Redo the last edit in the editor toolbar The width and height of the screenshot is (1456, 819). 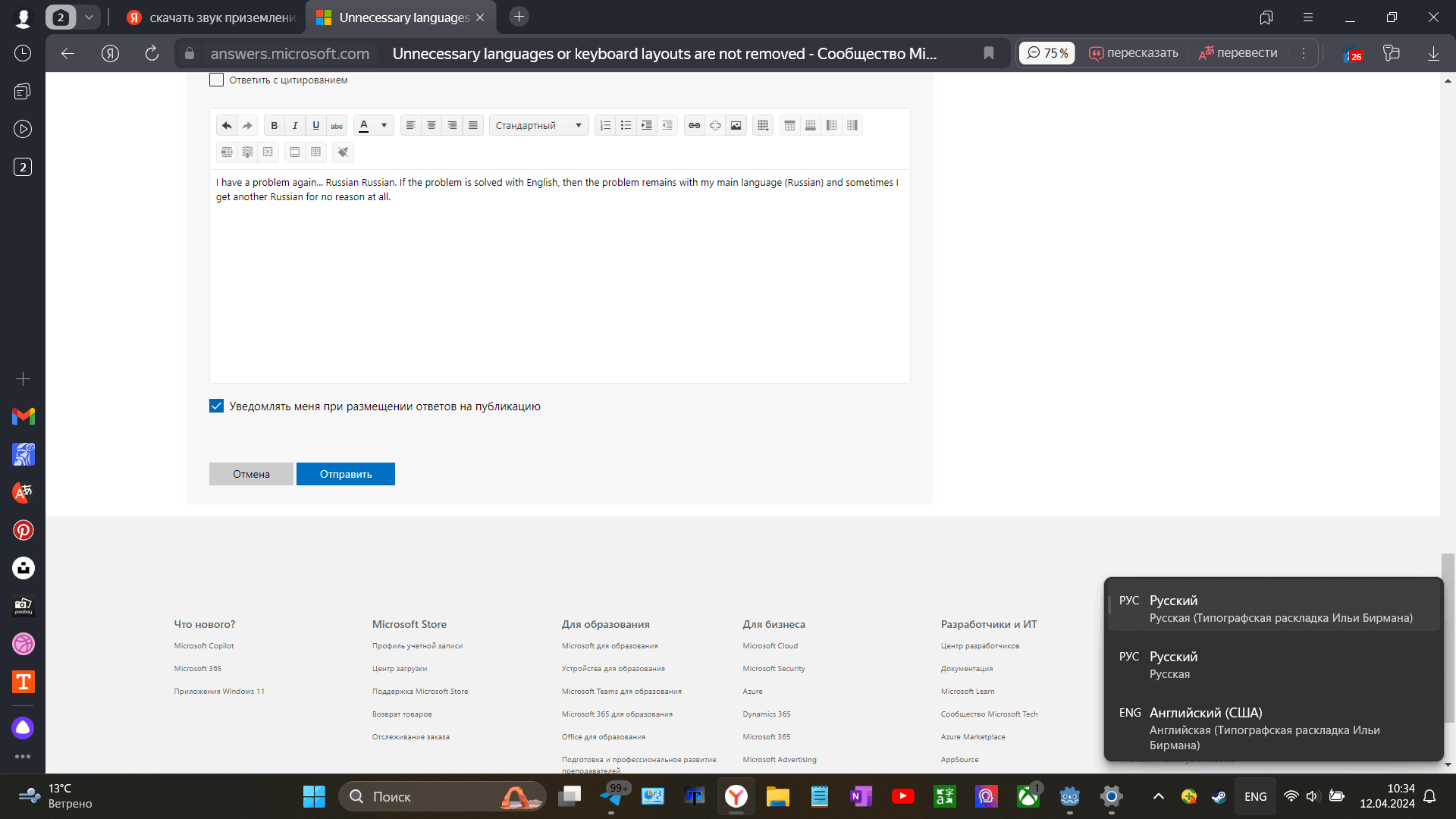coord(247,126)
